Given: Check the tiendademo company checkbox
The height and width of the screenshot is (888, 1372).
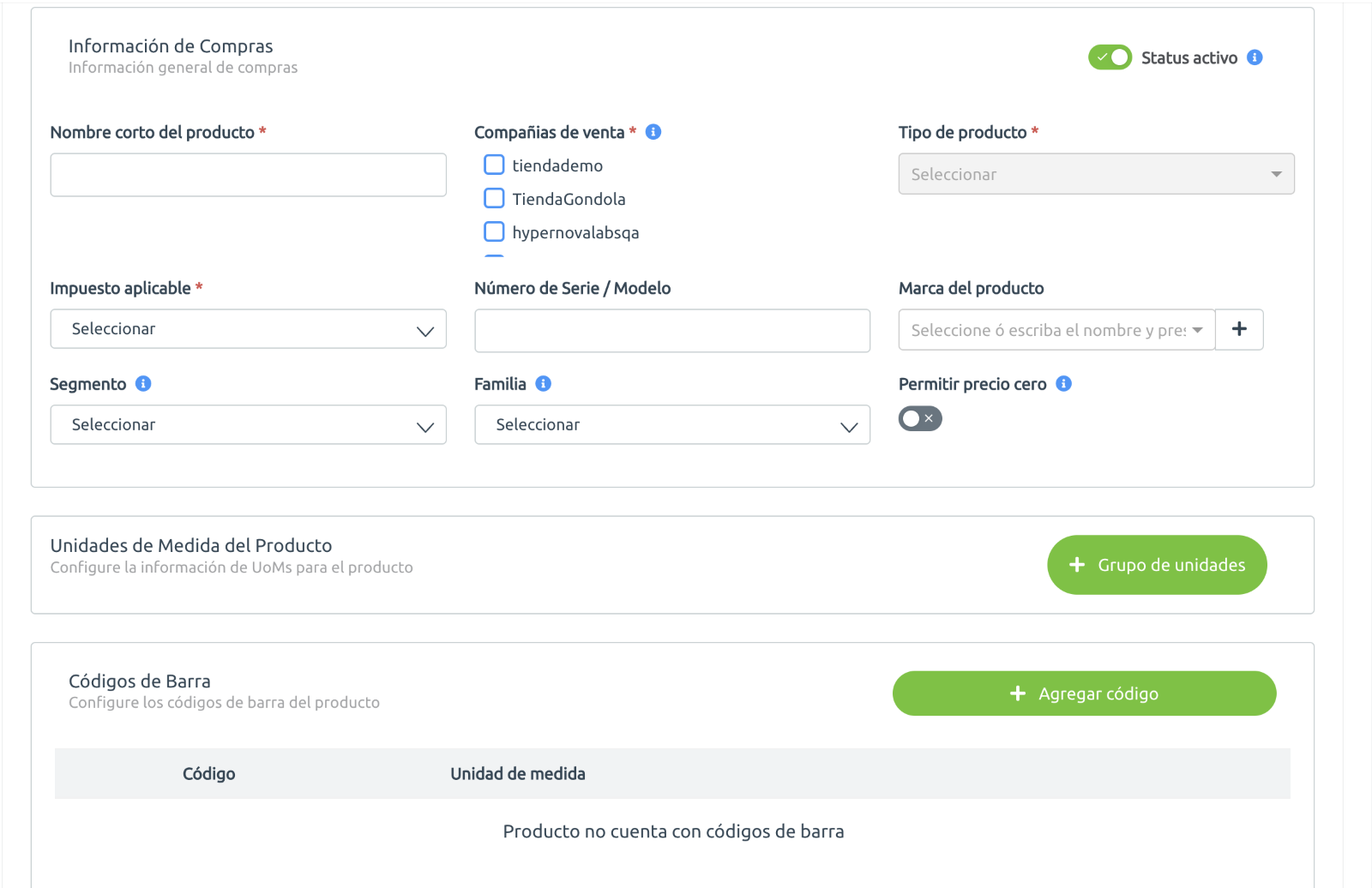Looking at the screenshot, I should coord(494,165).
